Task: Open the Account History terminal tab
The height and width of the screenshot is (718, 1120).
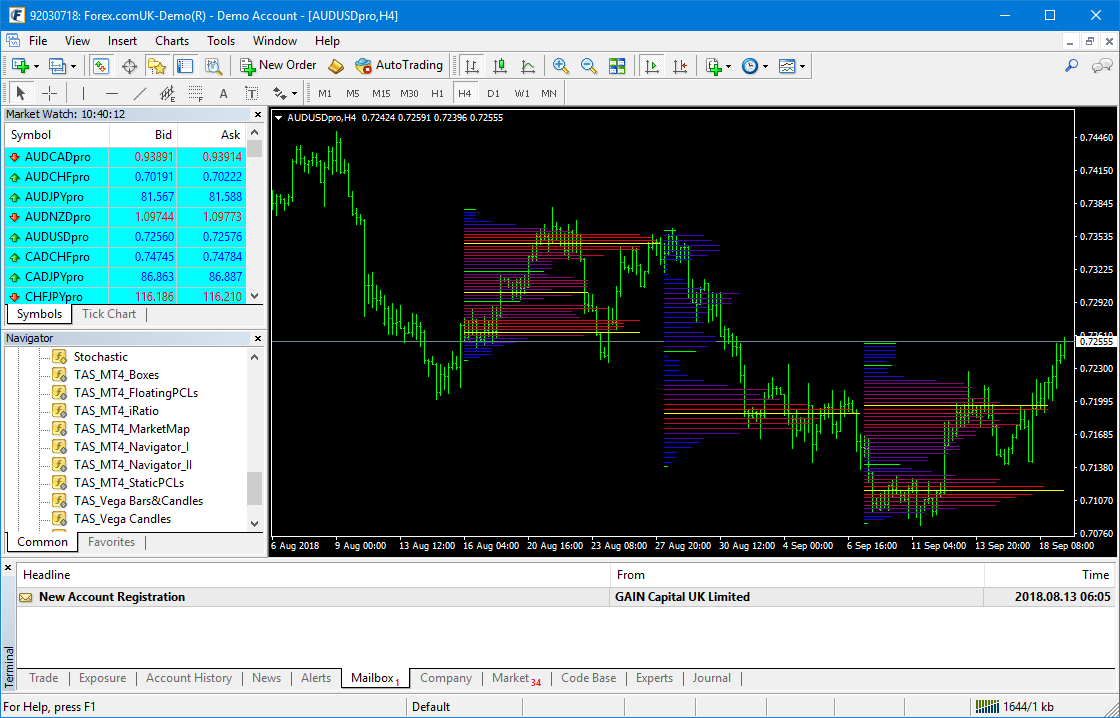Action: coord(189,678)
